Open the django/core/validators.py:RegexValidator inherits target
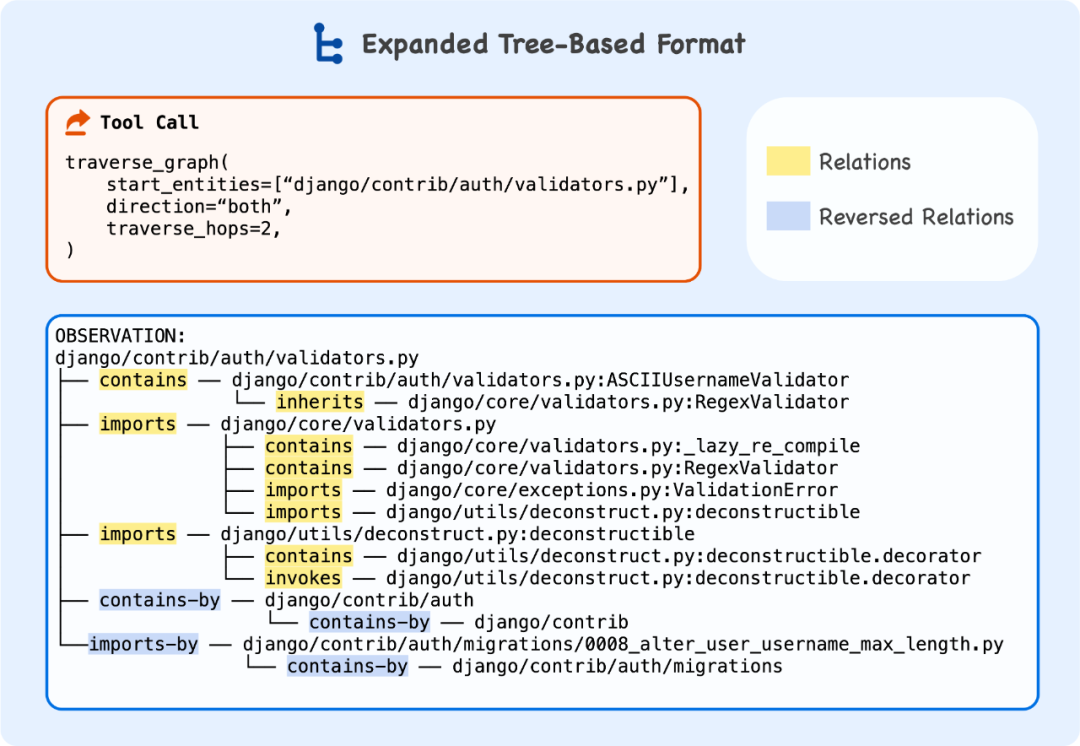Viewport: 1080px width, 746px height. coord(628,402)
